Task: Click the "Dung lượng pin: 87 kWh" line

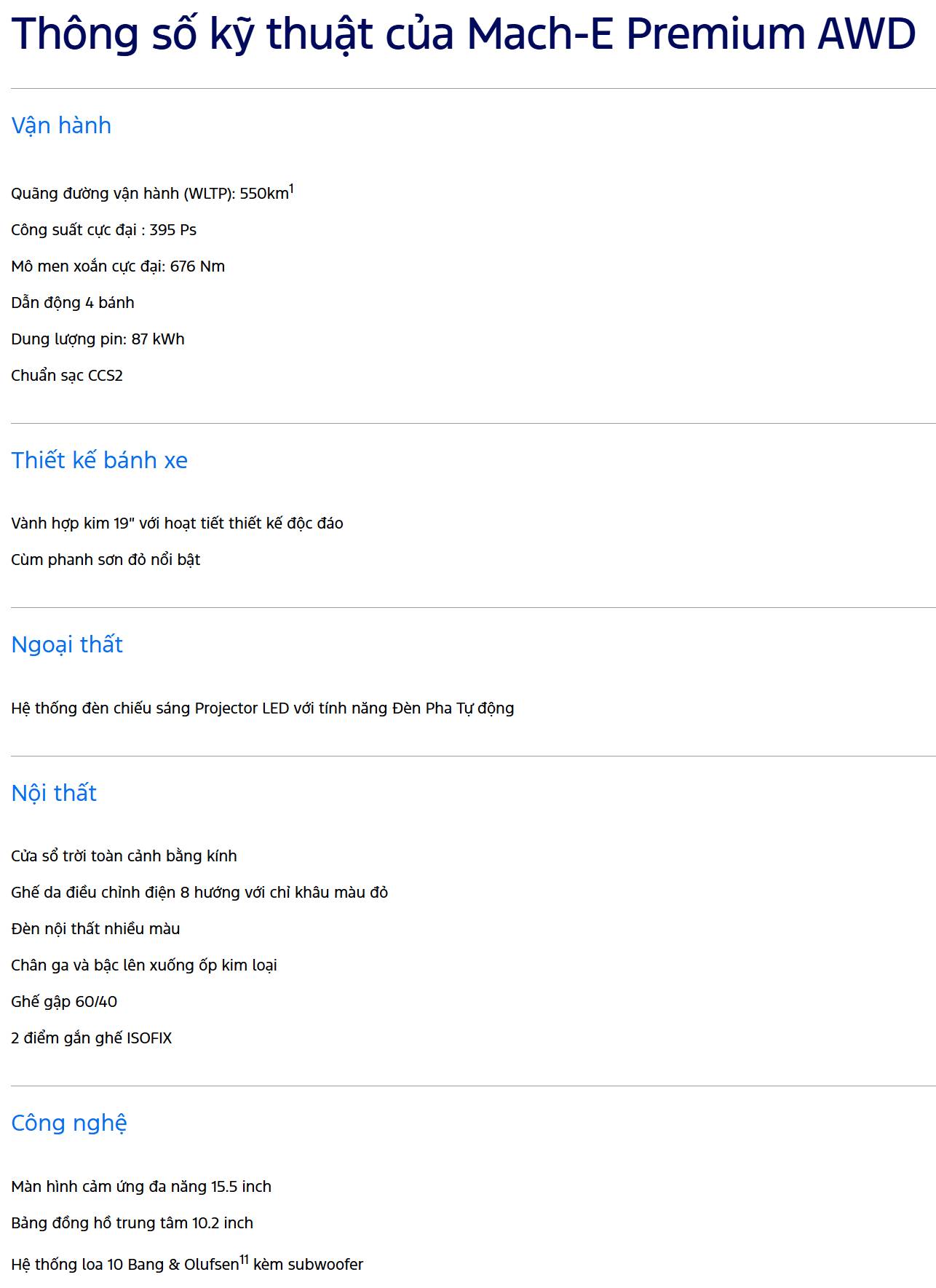Action: pos(98,339)
